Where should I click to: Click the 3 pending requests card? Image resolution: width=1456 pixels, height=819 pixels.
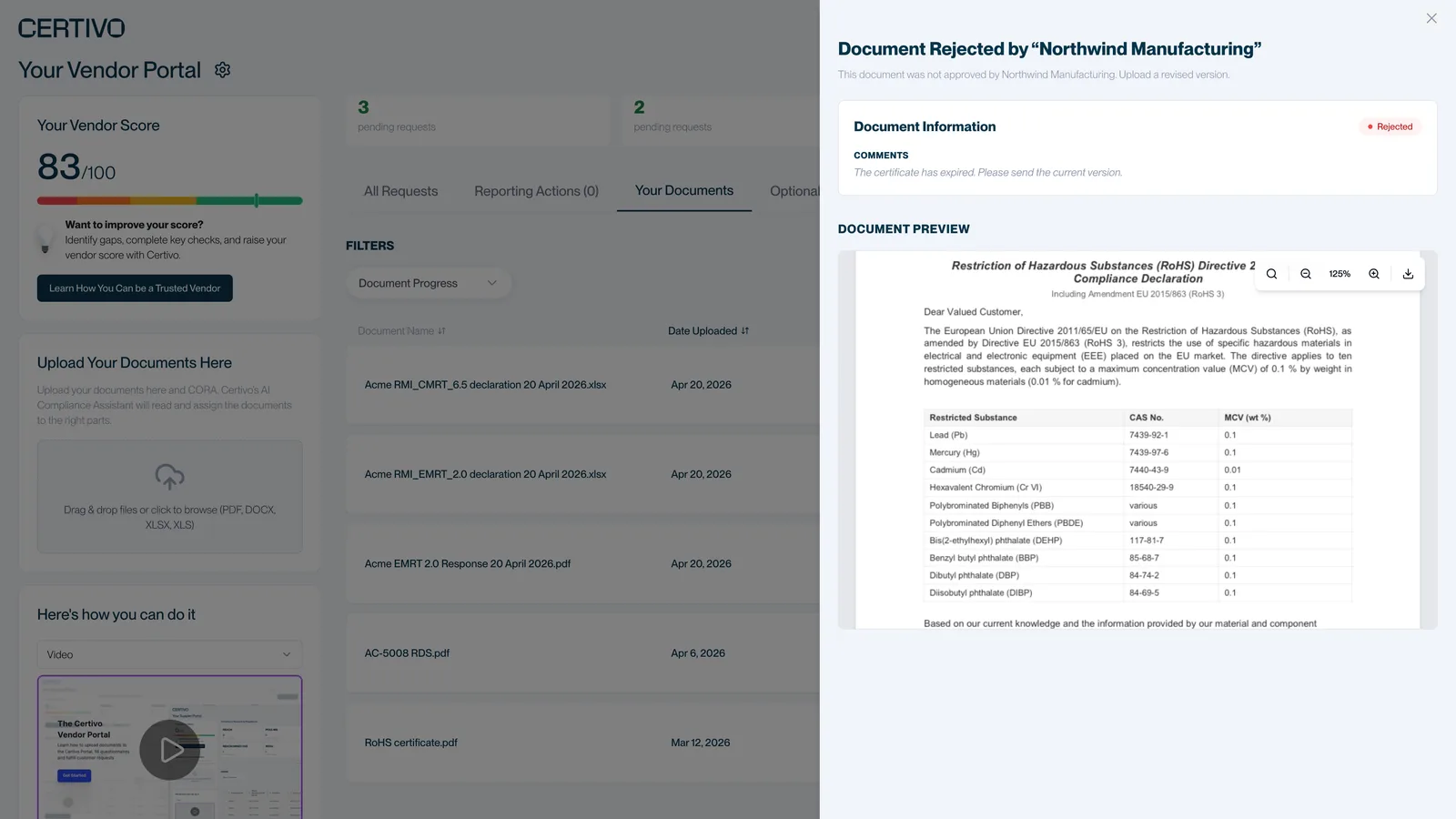[x=477, y=120]
